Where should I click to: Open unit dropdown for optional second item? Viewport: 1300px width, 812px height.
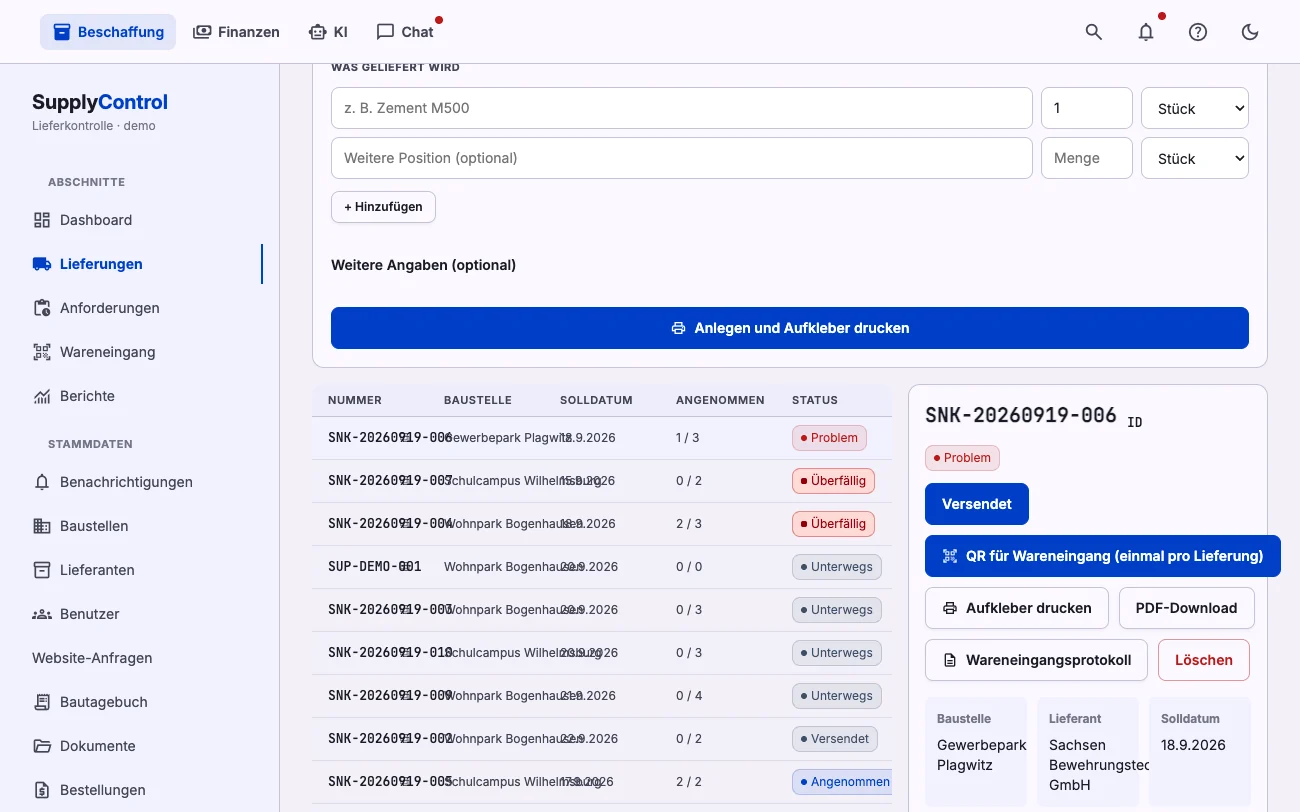(1195, 158)
